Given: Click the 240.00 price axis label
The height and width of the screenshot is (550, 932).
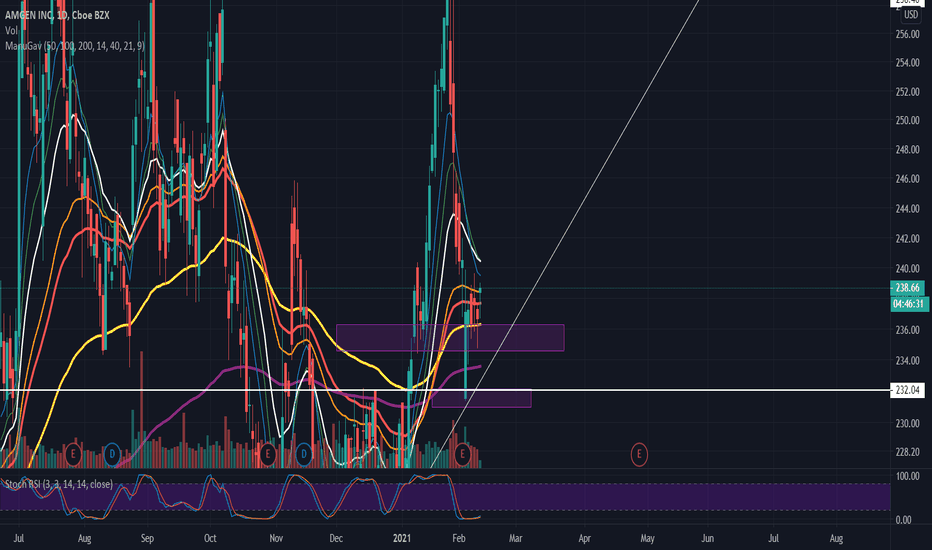Looking at the screenshot, I should (x=907, y=269).
